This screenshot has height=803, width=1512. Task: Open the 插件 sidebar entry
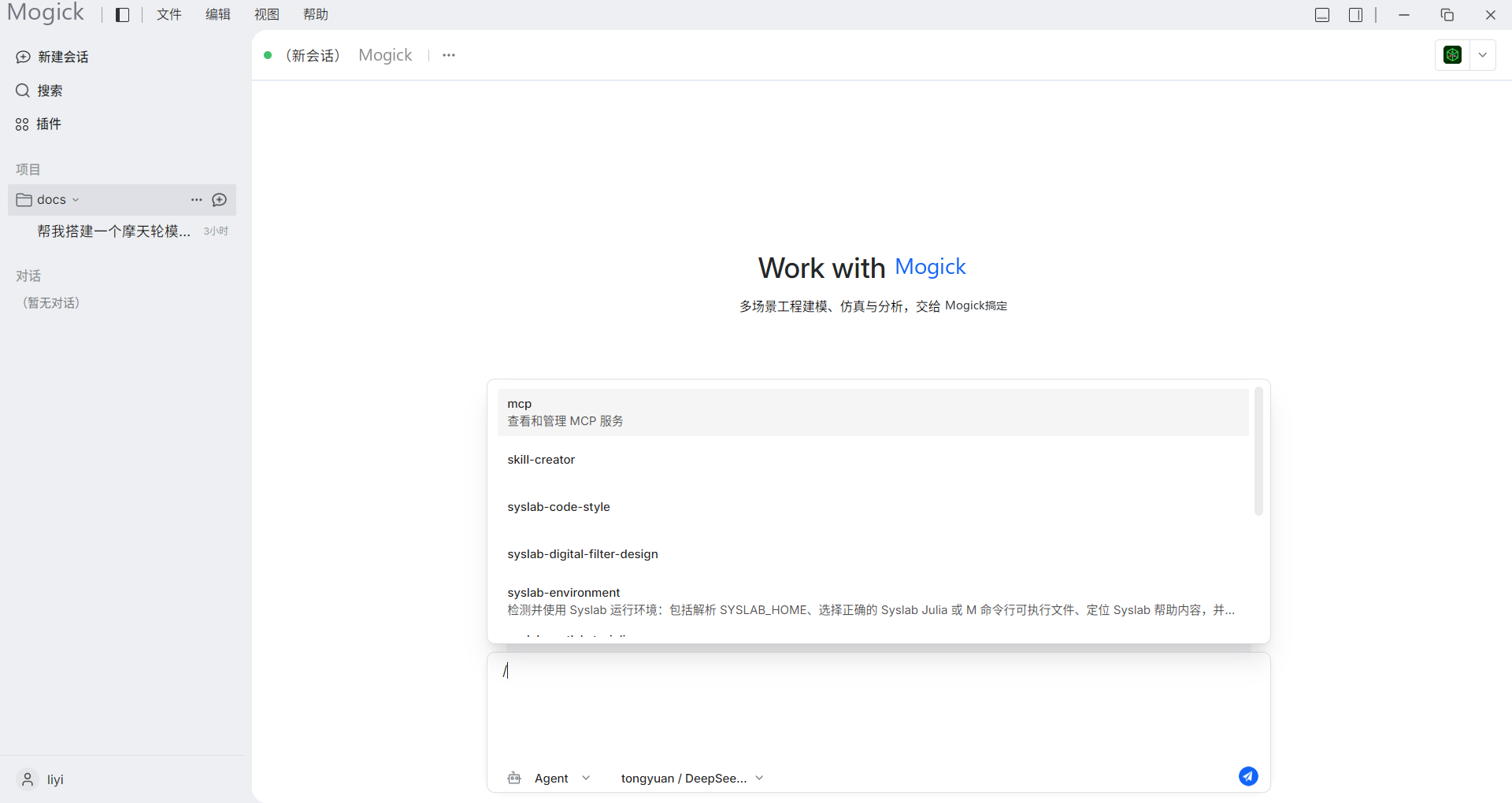pyautogui.click(x=49, y=124)
